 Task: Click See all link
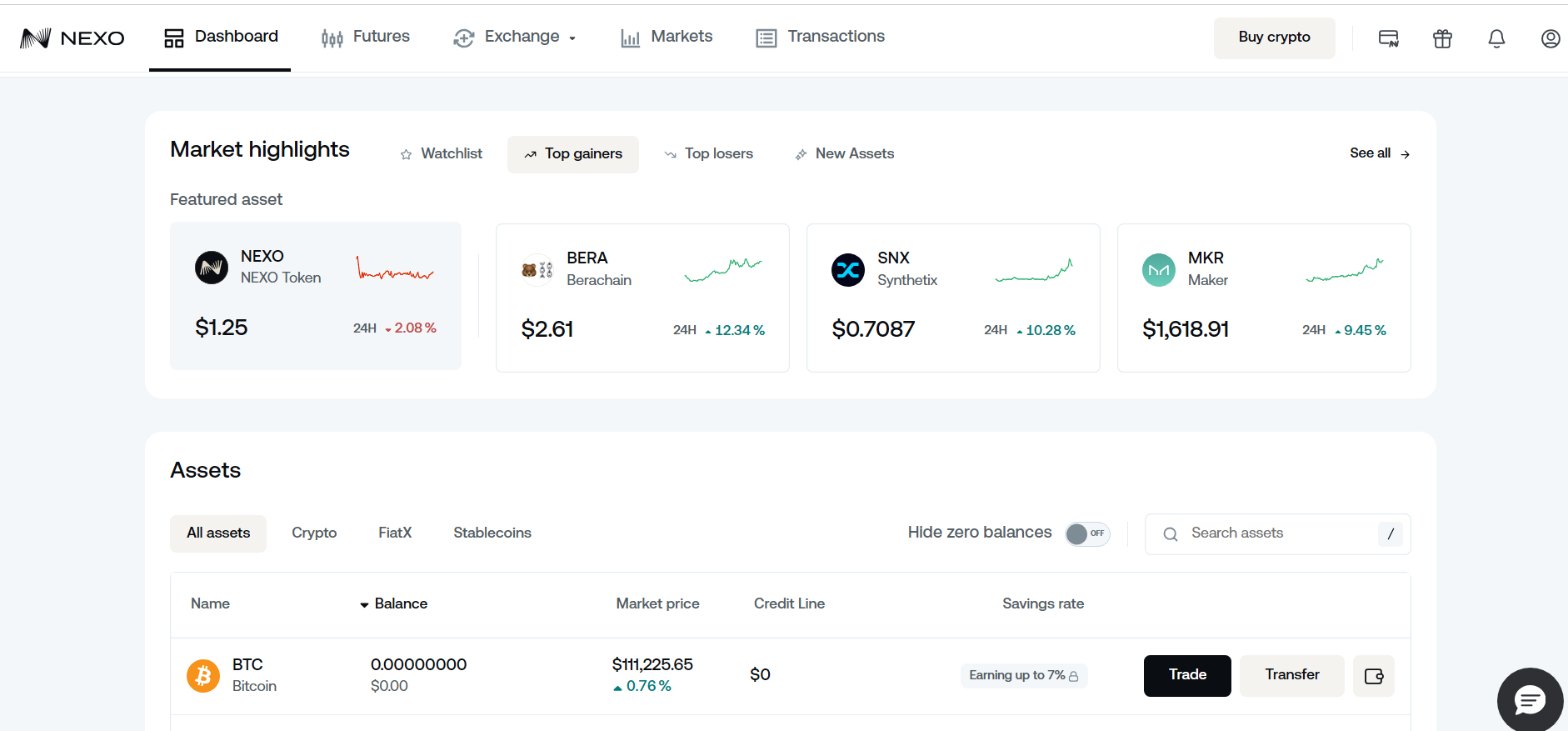click(1380, 153)
